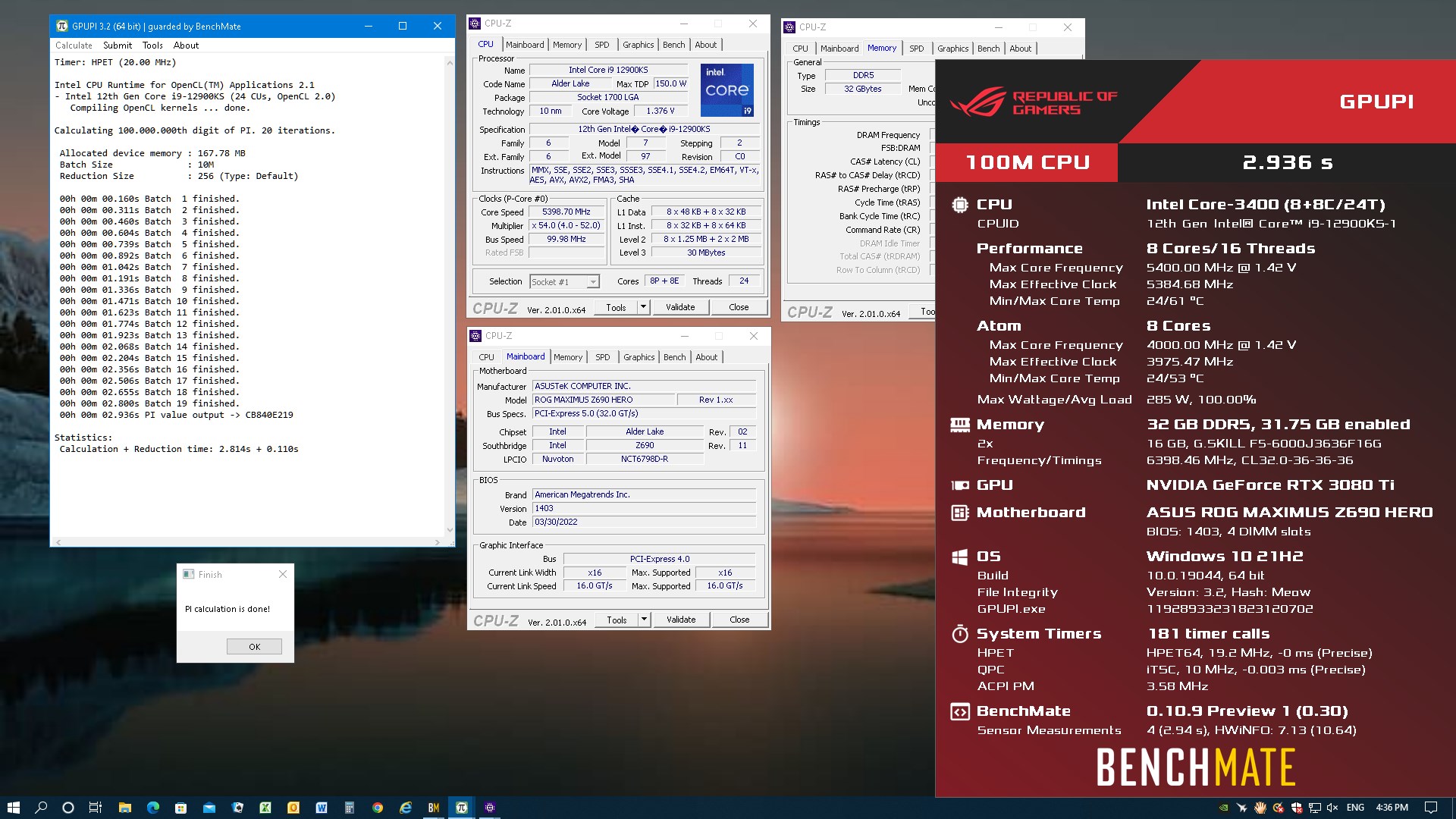Open the network status tray icon
The width and height of the screenshot is (1456, 819).
(1314, 808)
